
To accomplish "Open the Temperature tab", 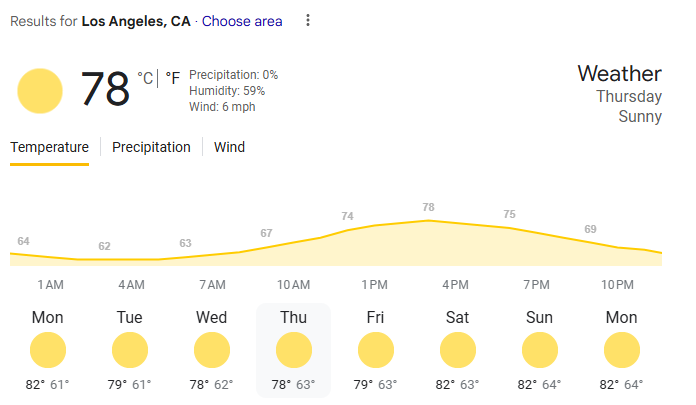I will pos(49,147).
